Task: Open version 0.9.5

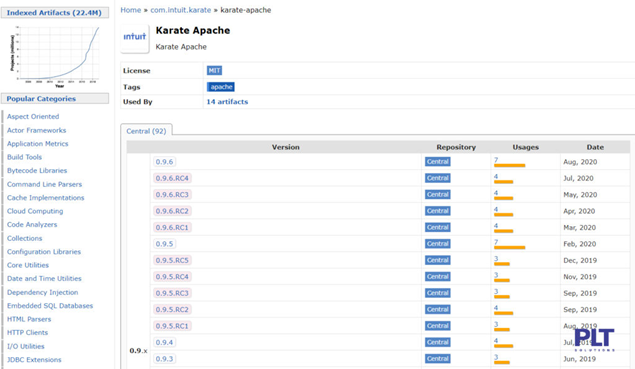Action: click(x=164, y=244)
